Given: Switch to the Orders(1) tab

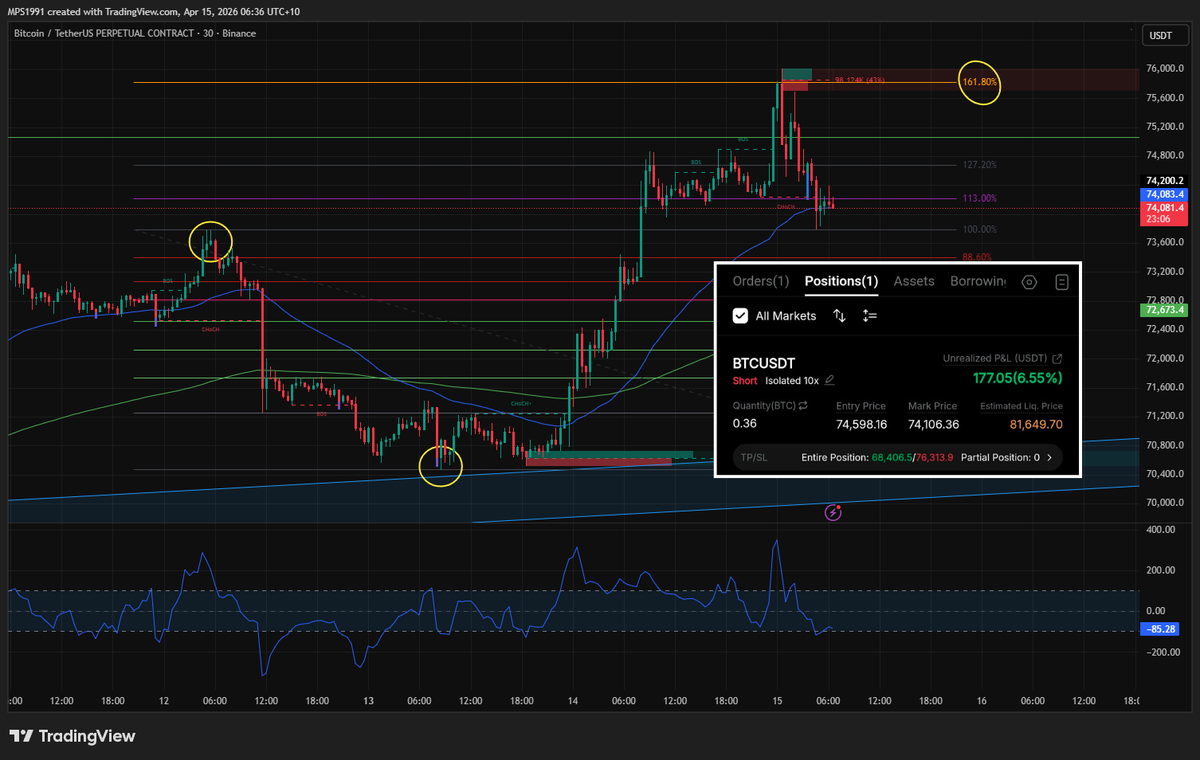Looking at the screenshot, I should (x=760, y=281).
